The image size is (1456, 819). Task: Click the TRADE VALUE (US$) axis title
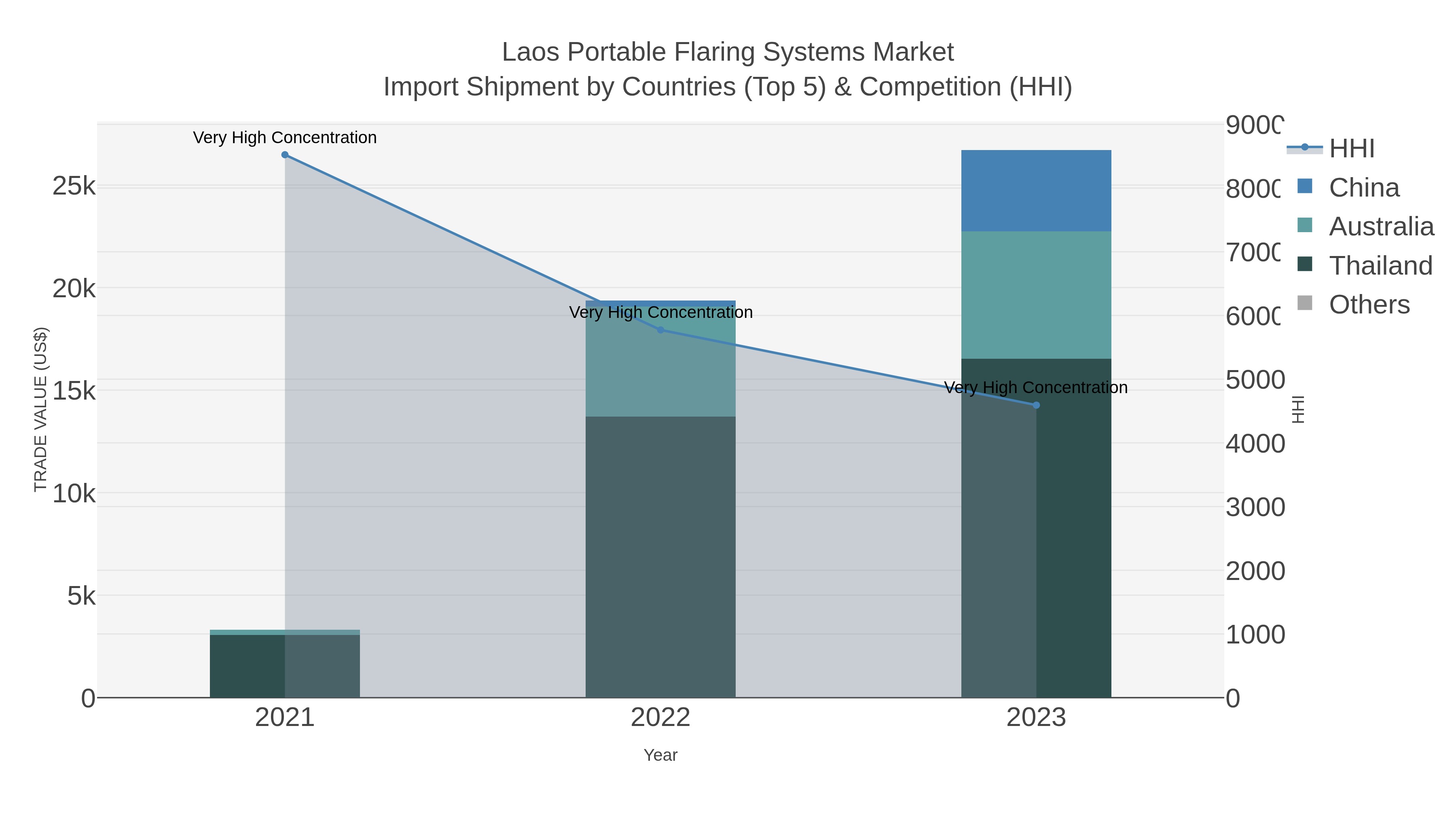point(41,409)
